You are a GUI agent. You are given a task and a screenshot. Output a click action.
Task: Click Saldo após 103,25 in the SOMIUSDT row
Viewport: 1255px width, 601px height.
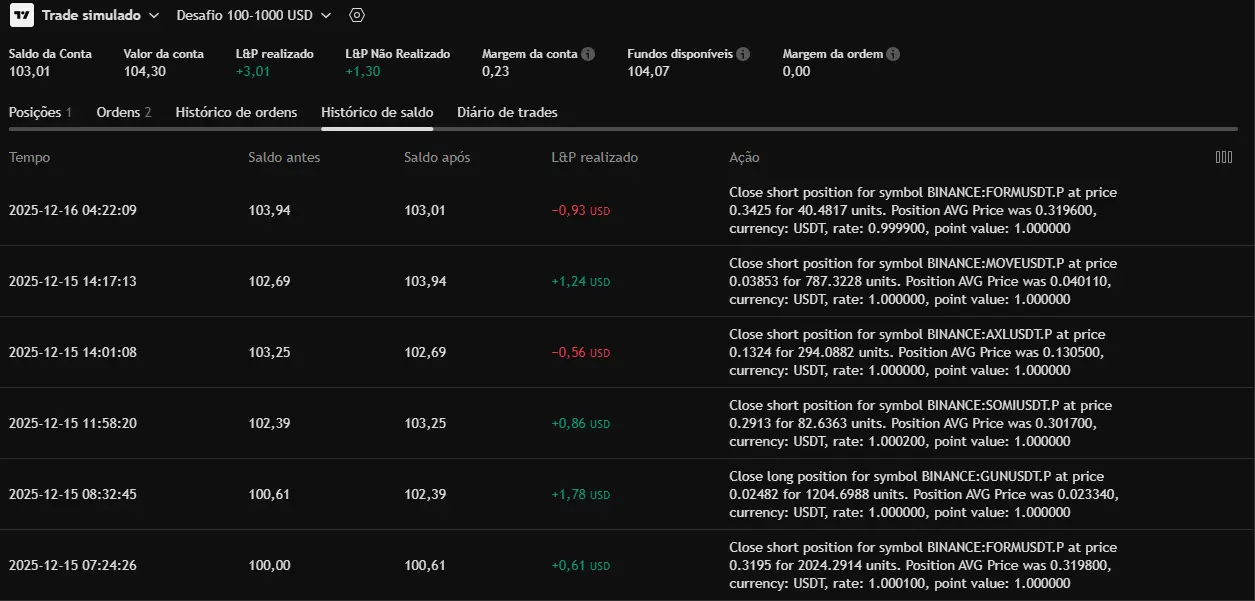coord(425,423)
